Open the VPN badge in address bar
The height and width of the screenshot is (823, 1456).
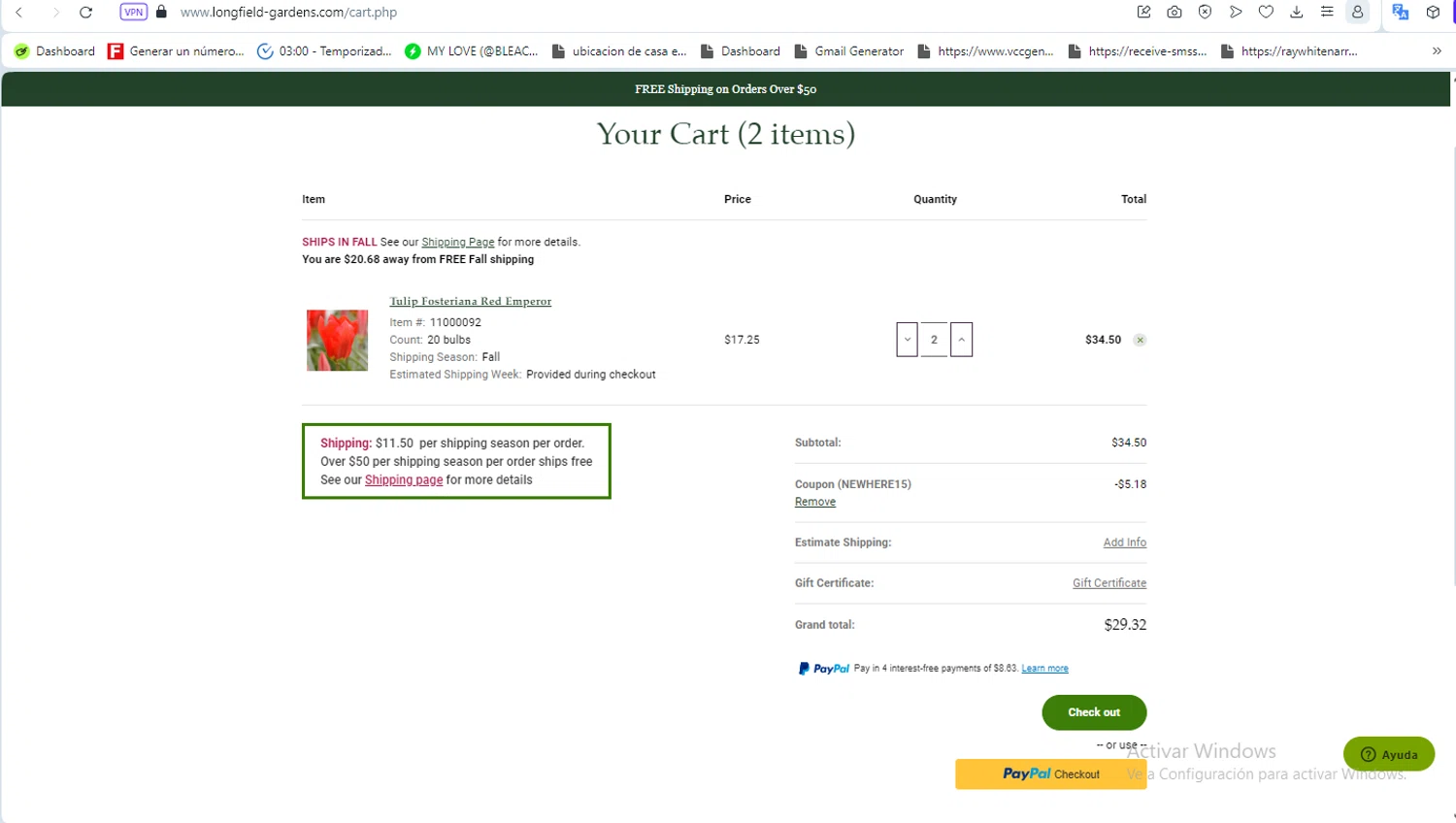coord(133,13)
